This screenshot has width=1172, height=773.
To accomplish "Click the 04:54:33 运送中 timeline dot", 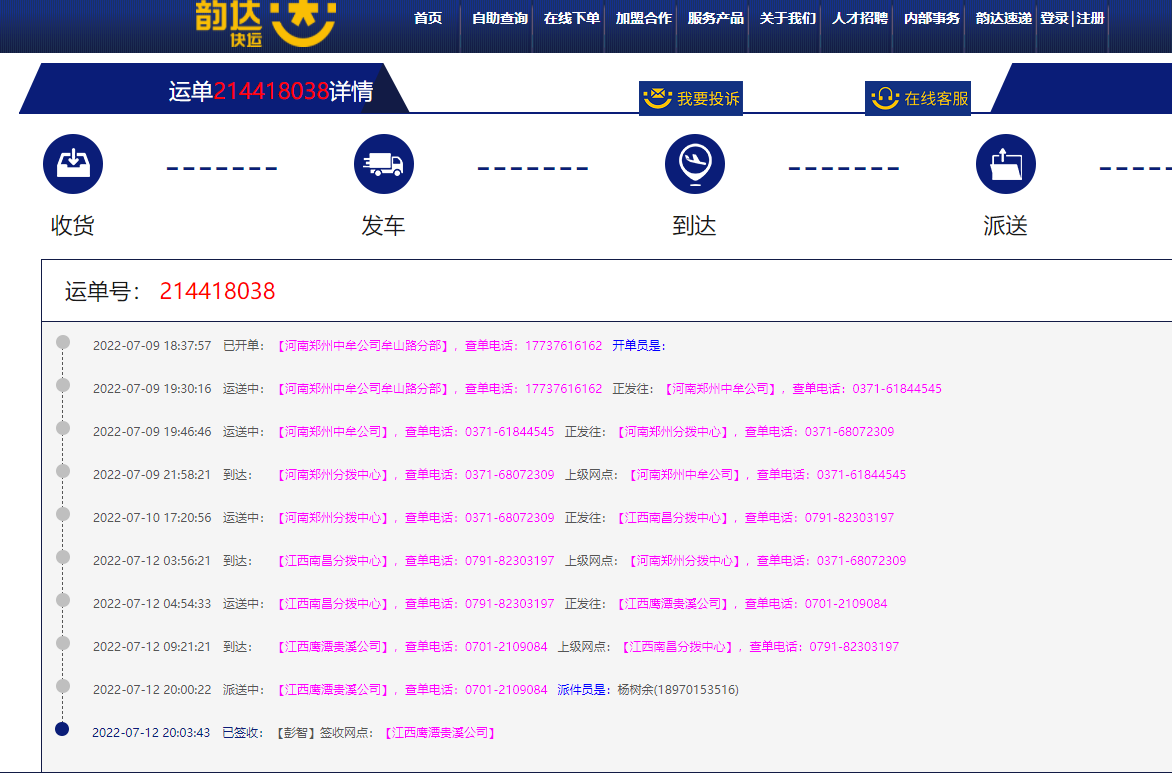I will [x=63, y=600].
